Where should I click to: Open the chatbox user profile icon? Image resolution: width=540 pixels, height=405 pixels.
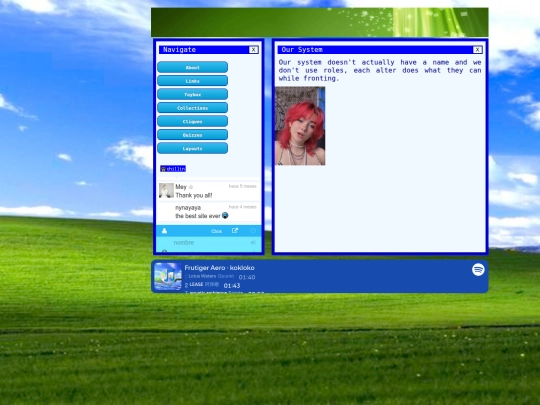pos(164,231)
